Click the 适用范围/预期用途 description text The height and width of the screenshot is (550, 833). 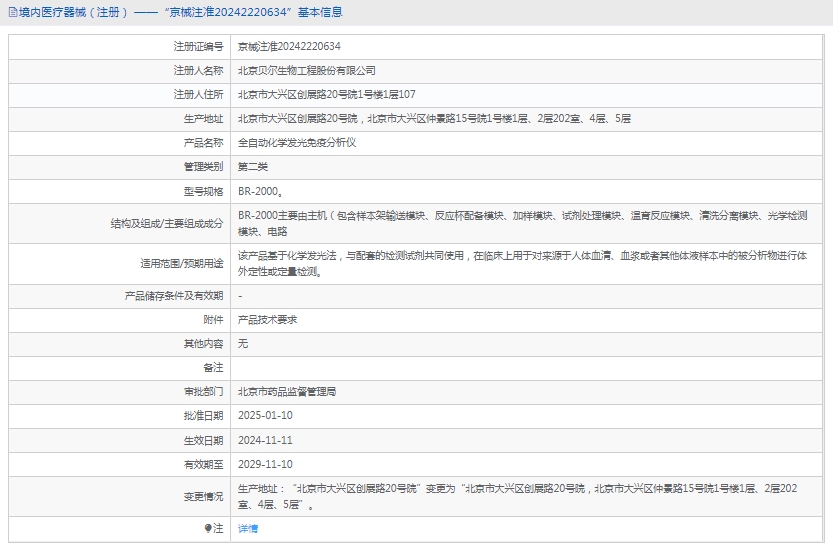522,263
